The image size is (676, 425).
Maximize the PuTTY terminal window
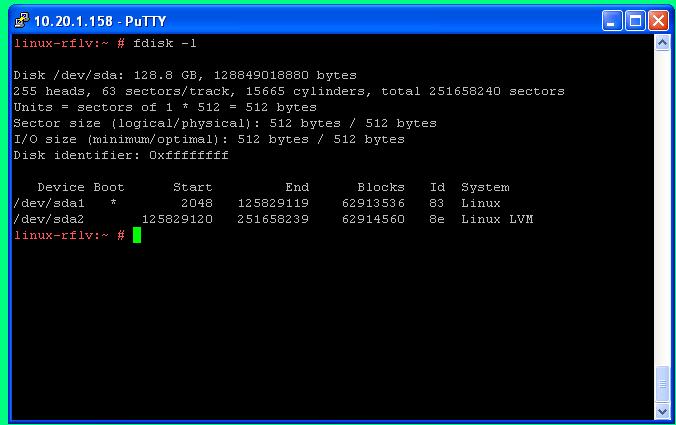click(x=634, y=20)
